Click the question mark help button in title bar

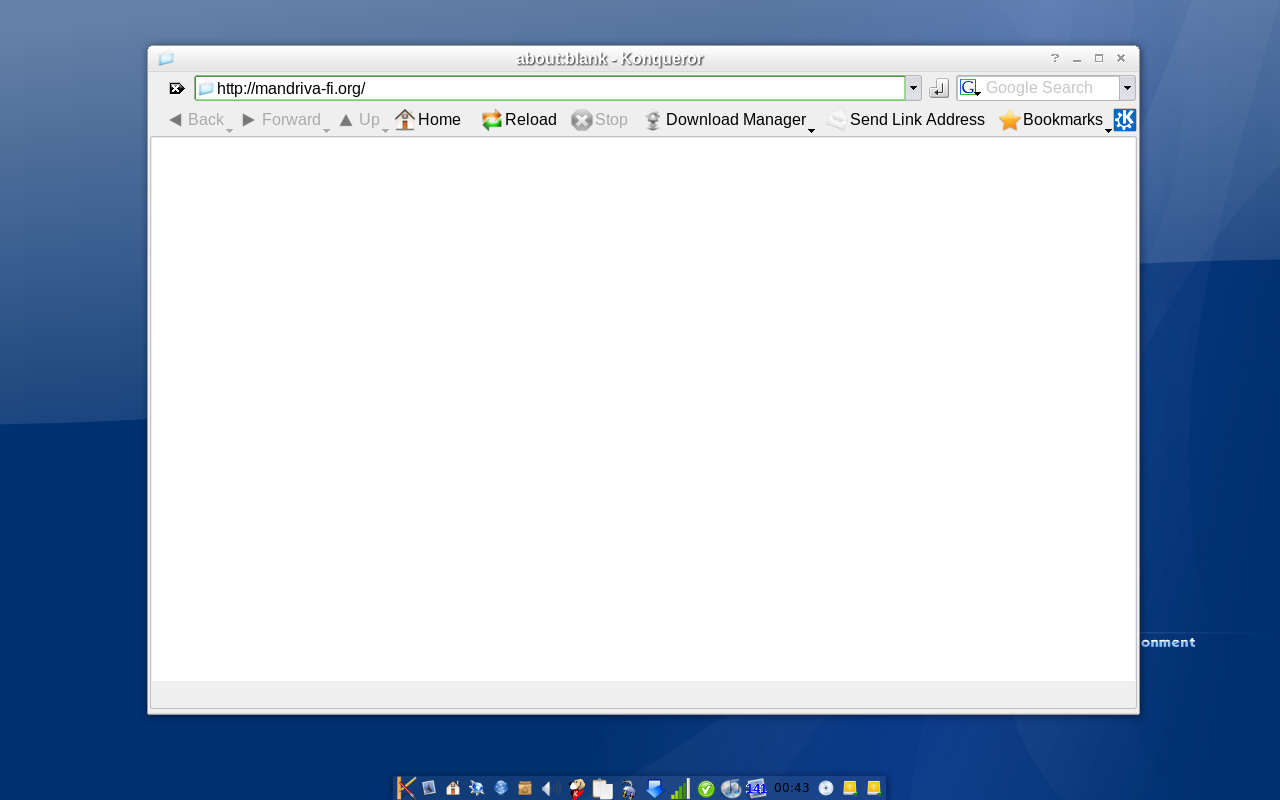coord(1054,58)
